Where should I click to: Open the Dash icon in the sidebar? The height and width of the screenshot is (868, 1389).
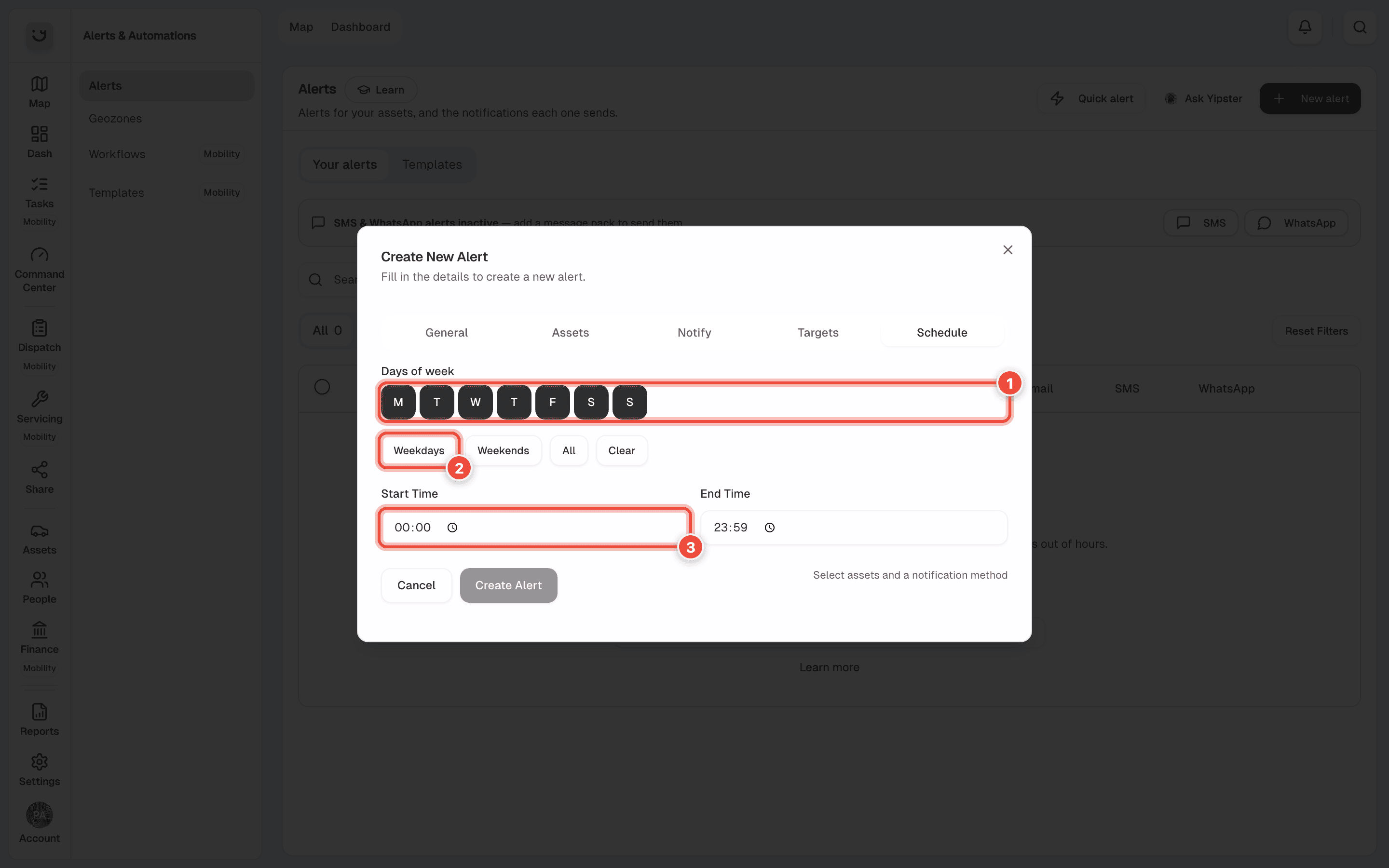tap(39, 135)
